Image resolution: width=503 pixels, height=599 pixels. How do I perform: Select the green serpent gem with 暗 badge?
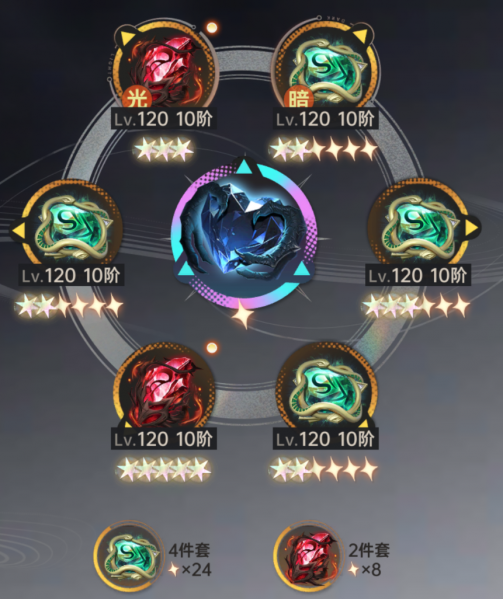pyautogui.click(x=325, y=69)
